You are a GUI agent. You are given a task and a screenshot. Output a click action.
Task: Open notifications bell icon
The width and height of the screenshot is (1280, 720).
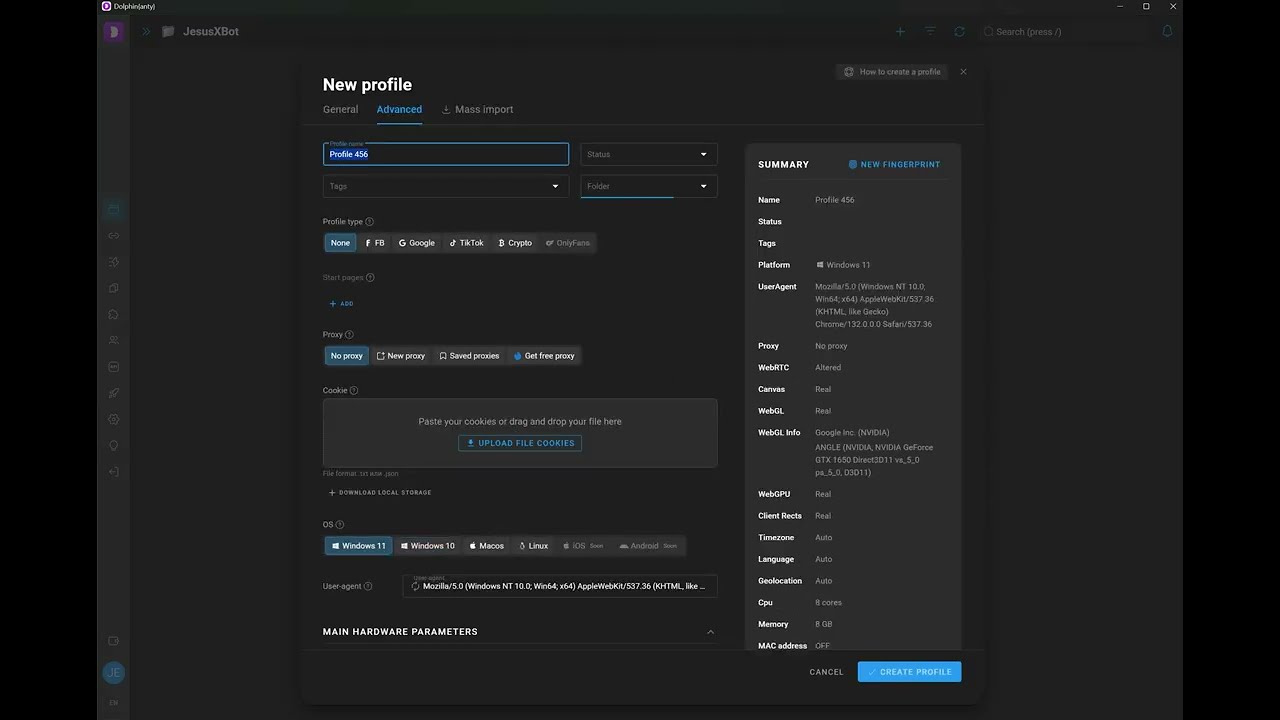click(1167, 32)
